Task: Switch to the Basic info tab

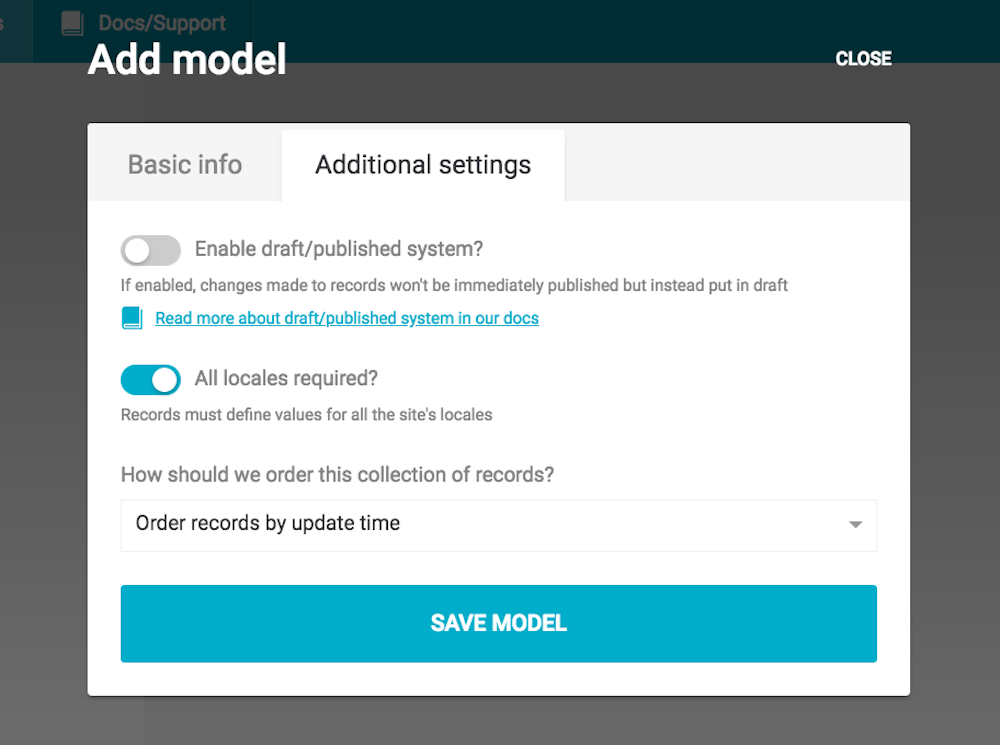Action: click(x=185, y=165)
